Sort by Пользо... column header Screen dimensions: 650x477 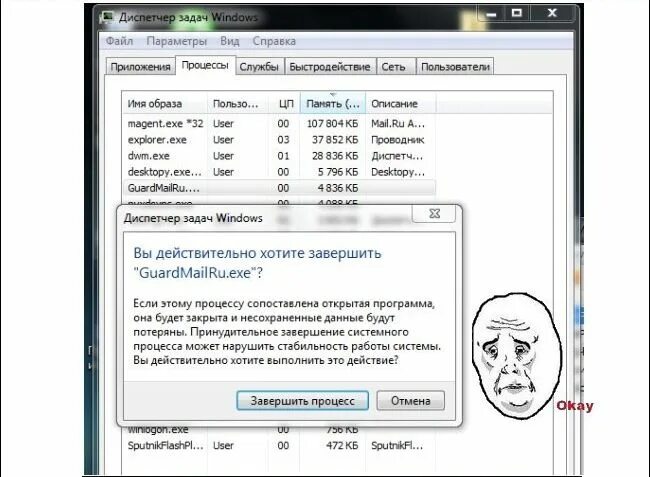coord(237,104)
